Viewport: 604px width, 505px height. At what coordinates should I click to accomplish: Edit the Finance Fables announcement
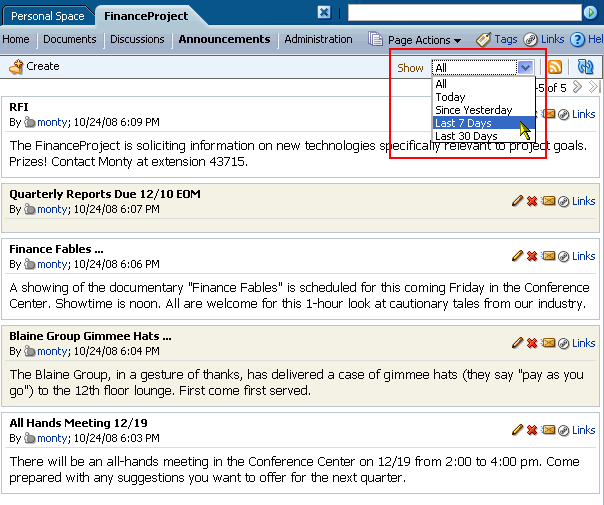(517, 256)
